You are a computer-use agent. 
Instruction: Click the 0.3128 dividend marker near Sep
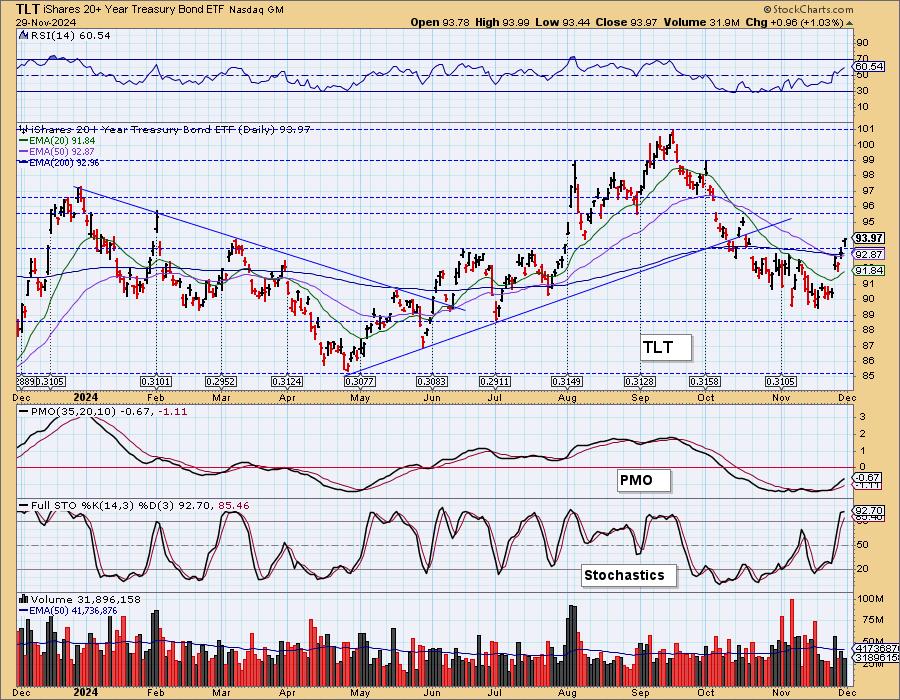640,382
